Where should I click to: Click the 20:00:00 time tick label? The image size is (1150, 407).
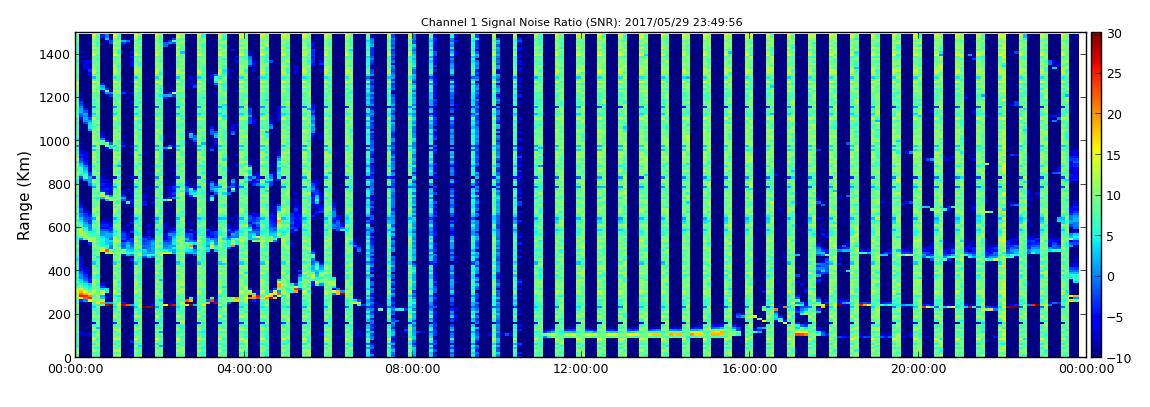coord(917,370)
